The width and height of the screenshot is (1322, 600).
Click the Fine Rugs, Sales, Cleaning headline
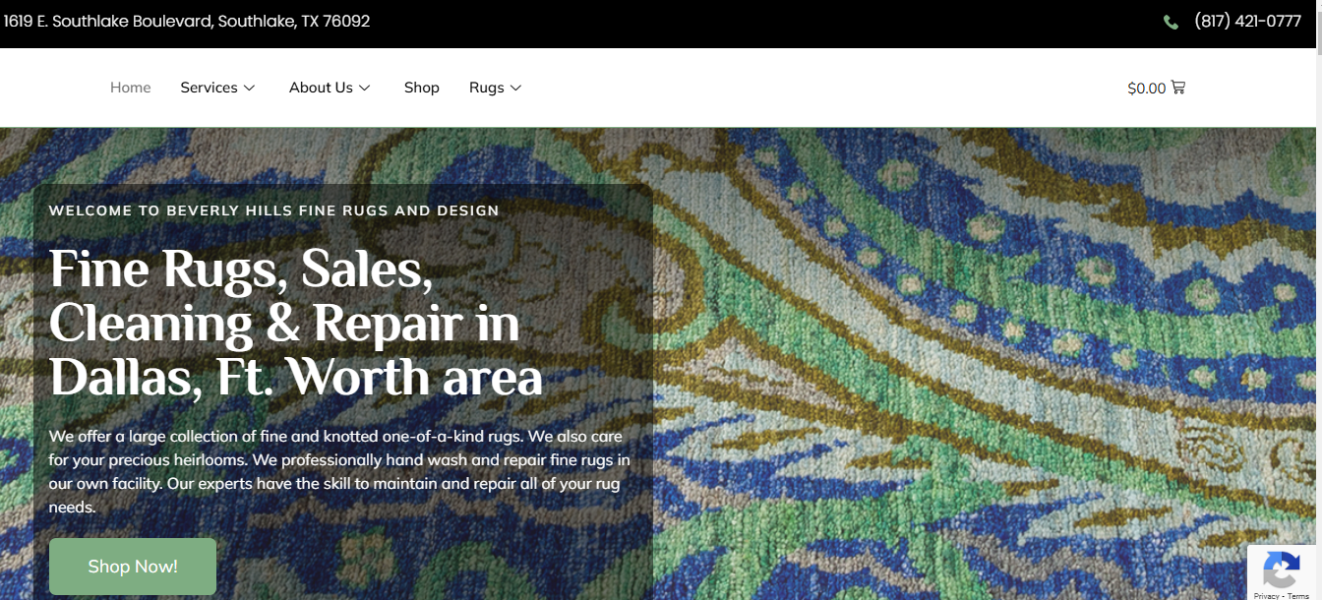coord(296,323)
